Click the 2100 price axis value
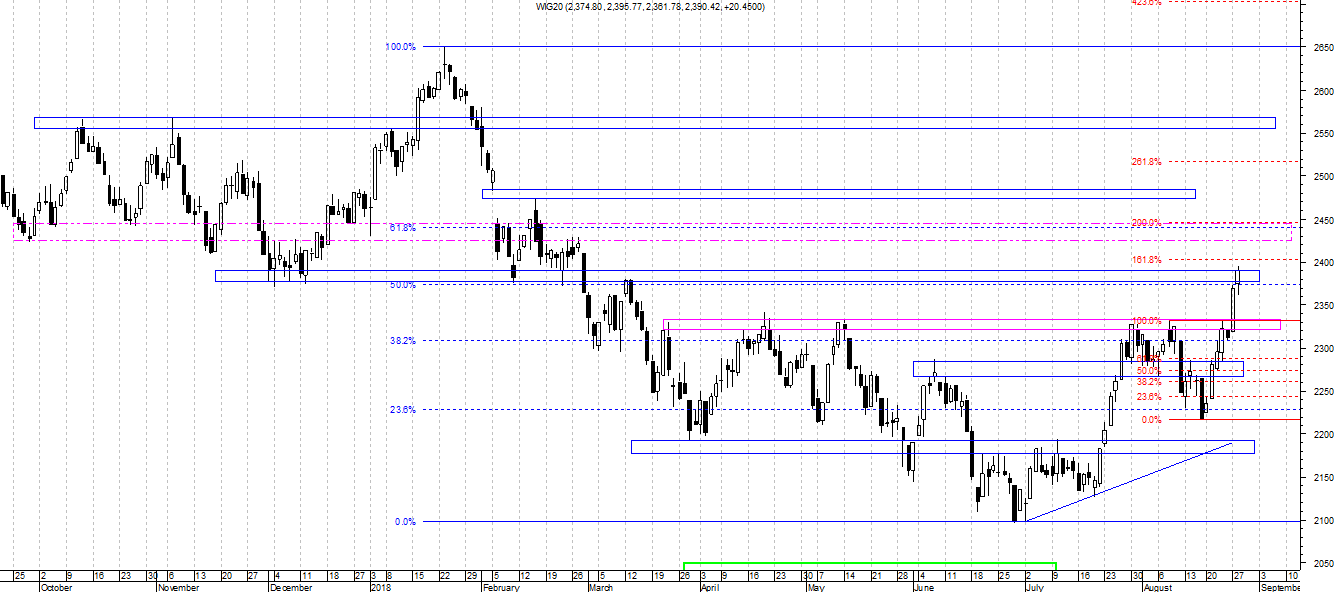The image size is (1336, 592). point(1320,521)
